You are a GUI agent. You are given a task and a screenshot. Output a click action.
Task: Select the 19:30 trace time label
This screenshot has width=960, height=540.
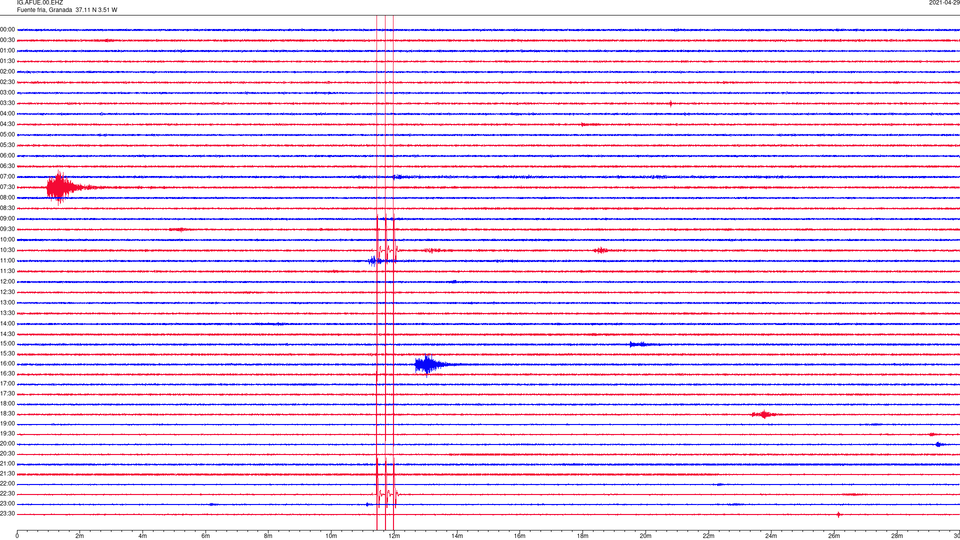7,433
